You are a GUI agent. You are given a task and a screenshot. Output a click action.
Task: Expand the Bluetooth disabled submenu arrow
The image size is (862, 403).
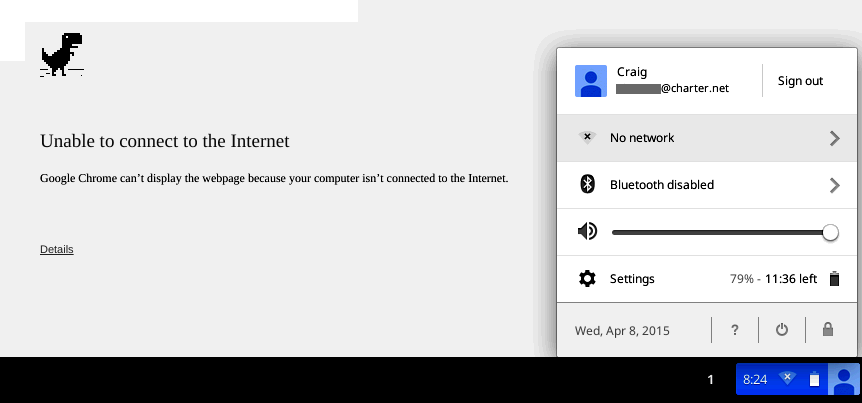(x=834, y=185)
